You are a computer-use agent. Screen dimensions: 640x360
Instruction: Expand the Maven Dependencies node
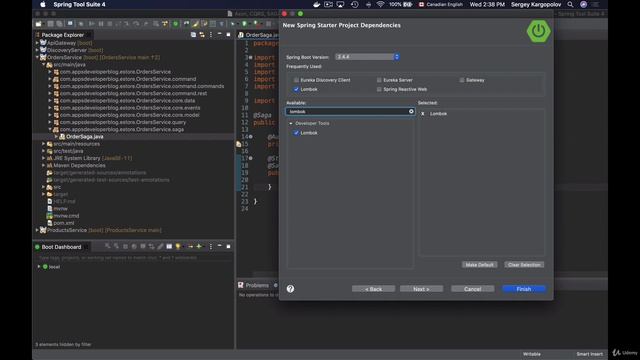(x=43, y=165)
